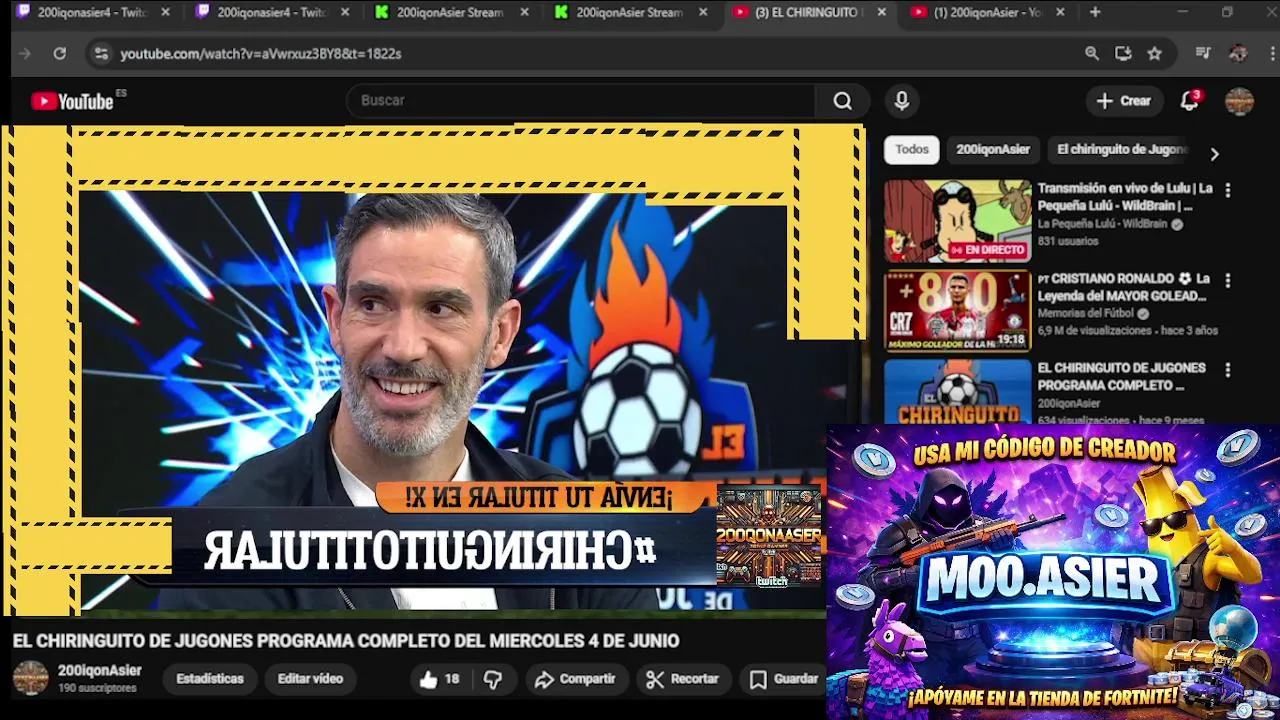Open Memorias del Fútbol channel name
The image size is (1280, 720).
[1086, 313]
